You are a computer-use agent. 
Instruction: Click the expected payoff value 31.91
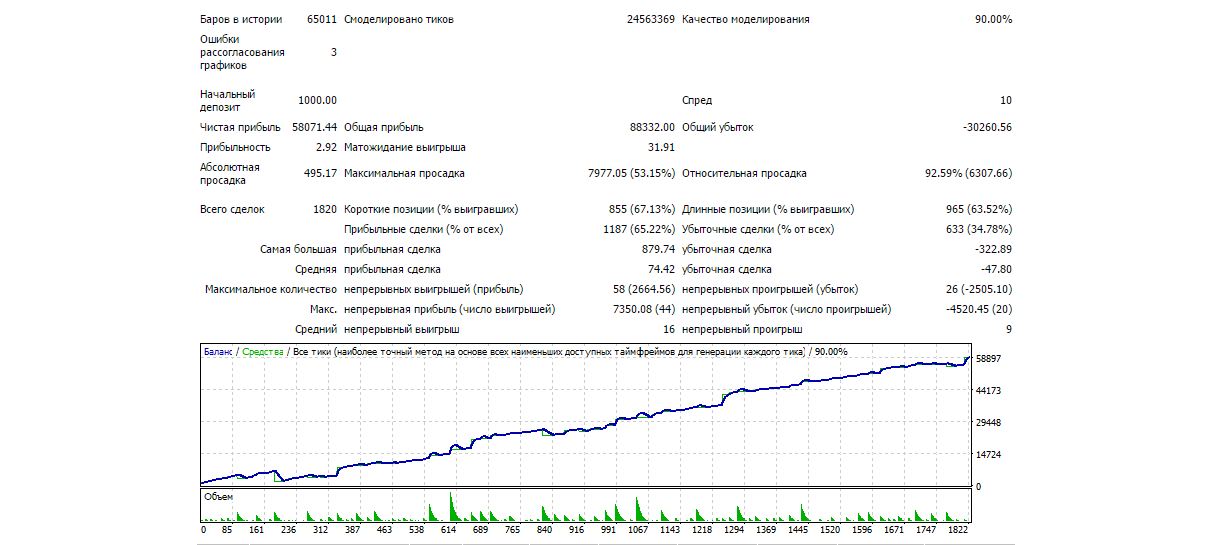[662, 147]
